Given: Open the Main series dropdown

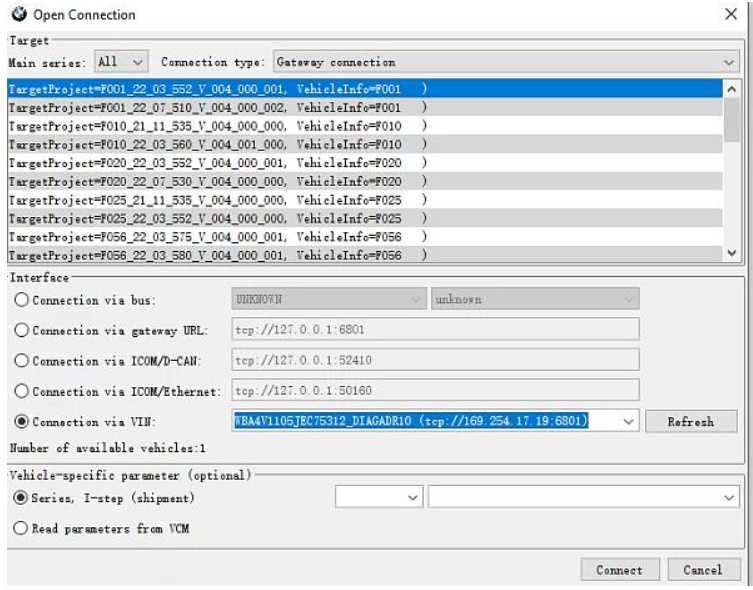Looking at the screenshot, I should tap(121, 61).
